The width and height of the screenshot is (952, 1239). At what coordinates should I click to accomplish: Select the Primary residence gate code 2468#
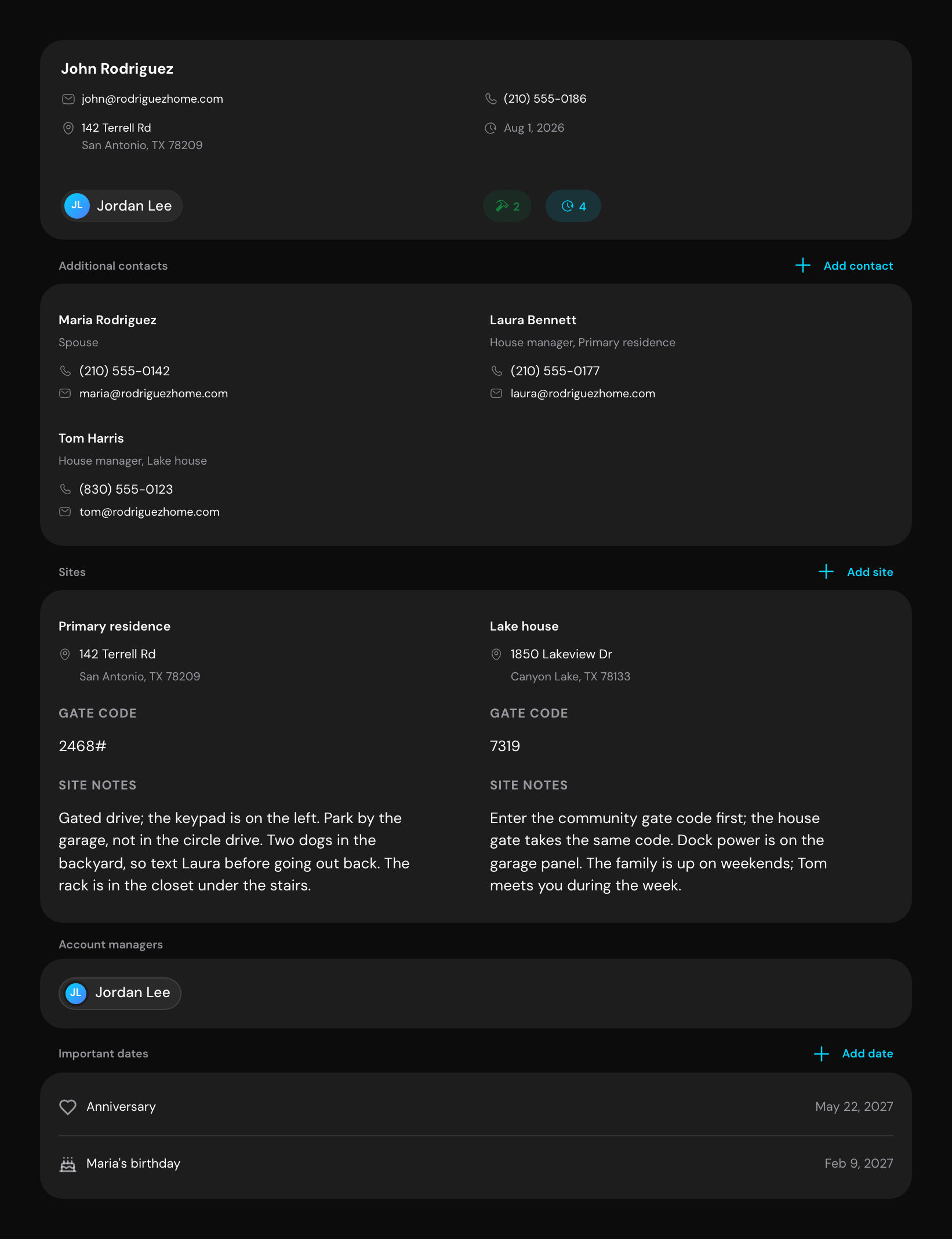83,747
